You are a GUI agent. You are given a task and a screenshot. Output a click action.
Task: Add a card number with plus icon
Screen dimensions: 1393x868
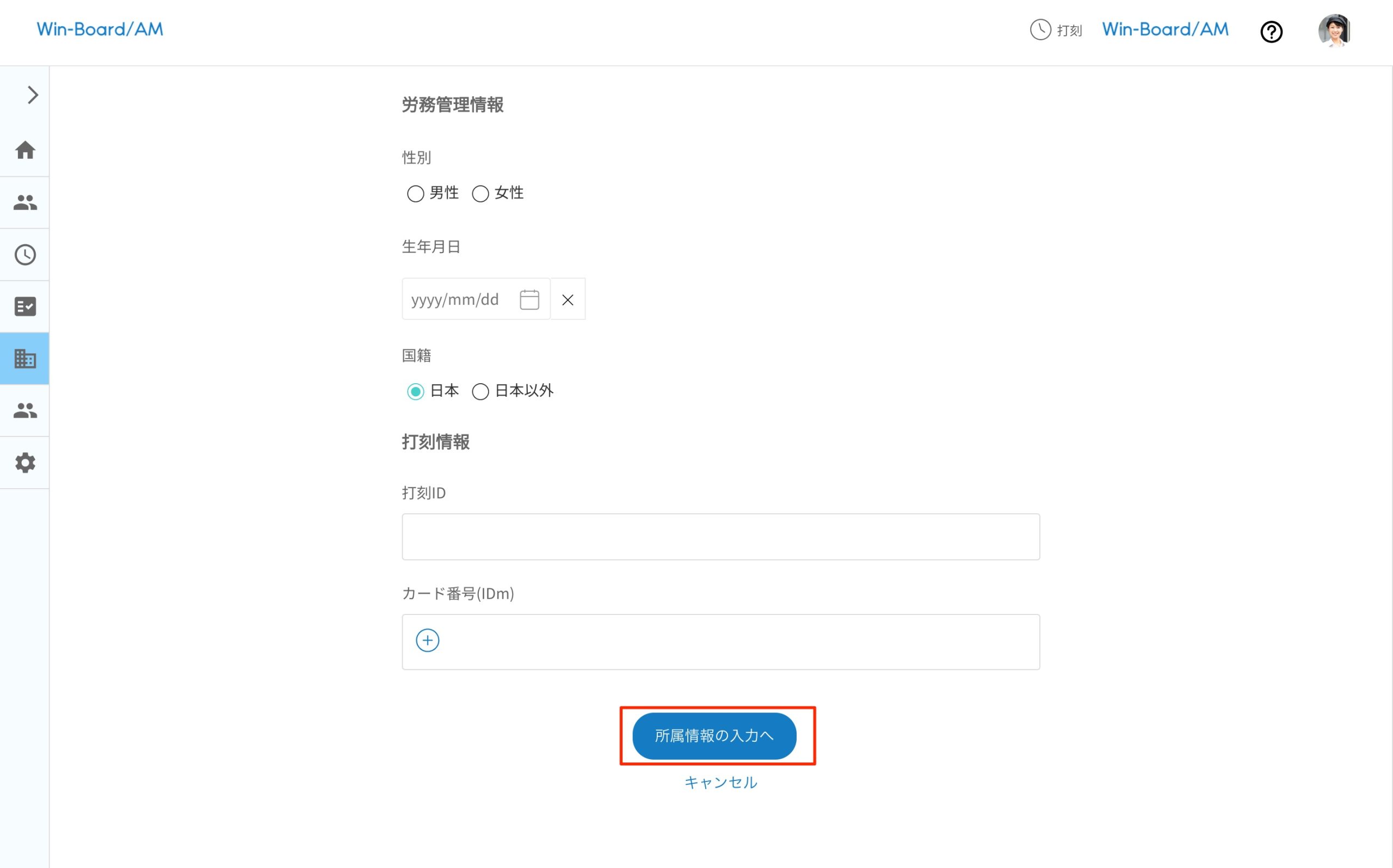pyautogui.click(x=428, y=640)
